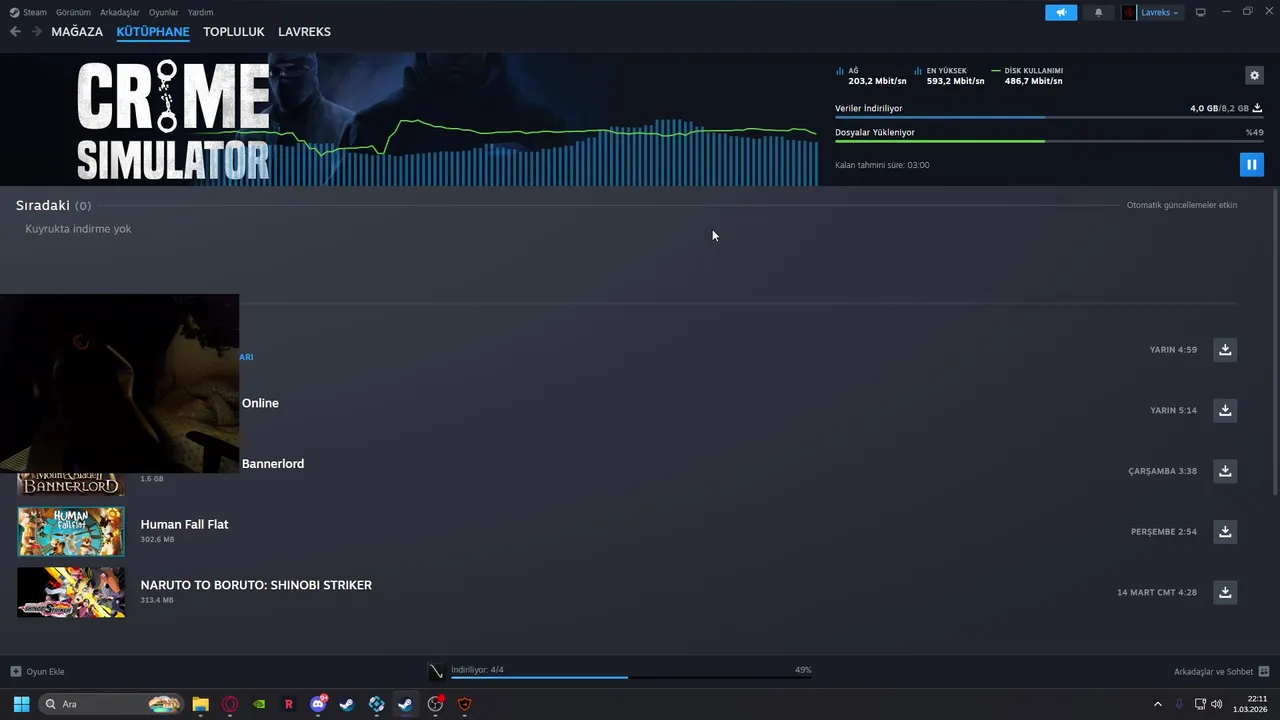Click the Bannerlord title text
This screenshot has height=720, width=1280.
[x=273, y=464]
